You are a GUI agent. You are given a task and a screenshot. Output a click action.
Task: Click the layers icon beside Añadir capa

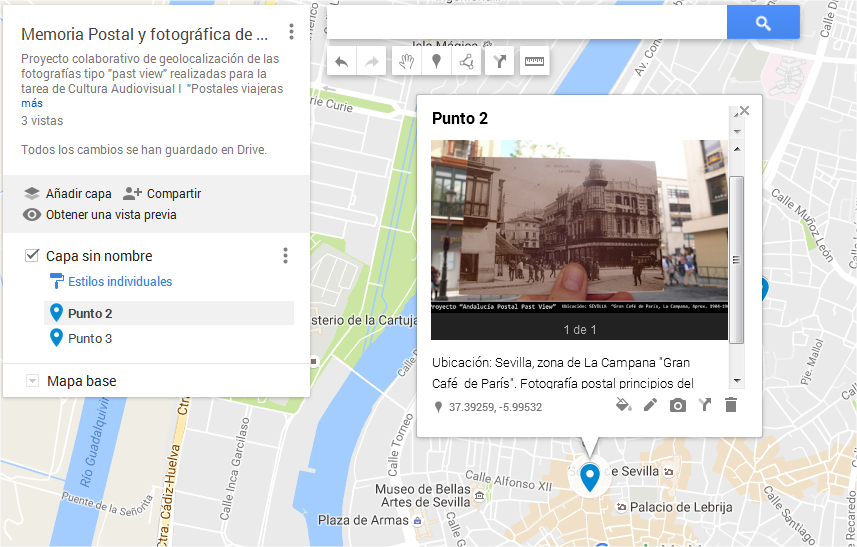pyautogui.click(x=32, y=193)
